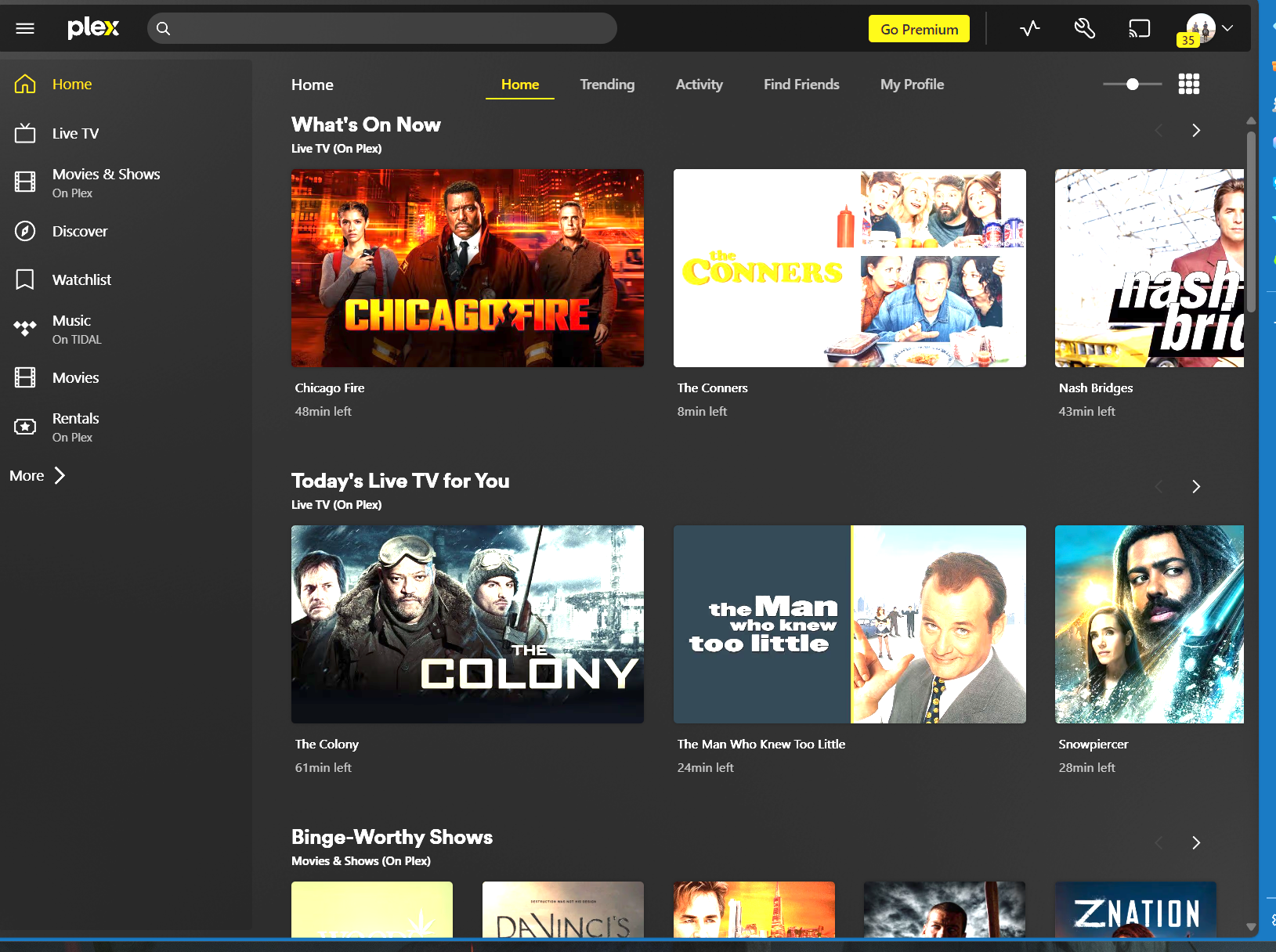Click the scroll up arrow
The image size is (1276, 952).
click(x=1251, y=121)
